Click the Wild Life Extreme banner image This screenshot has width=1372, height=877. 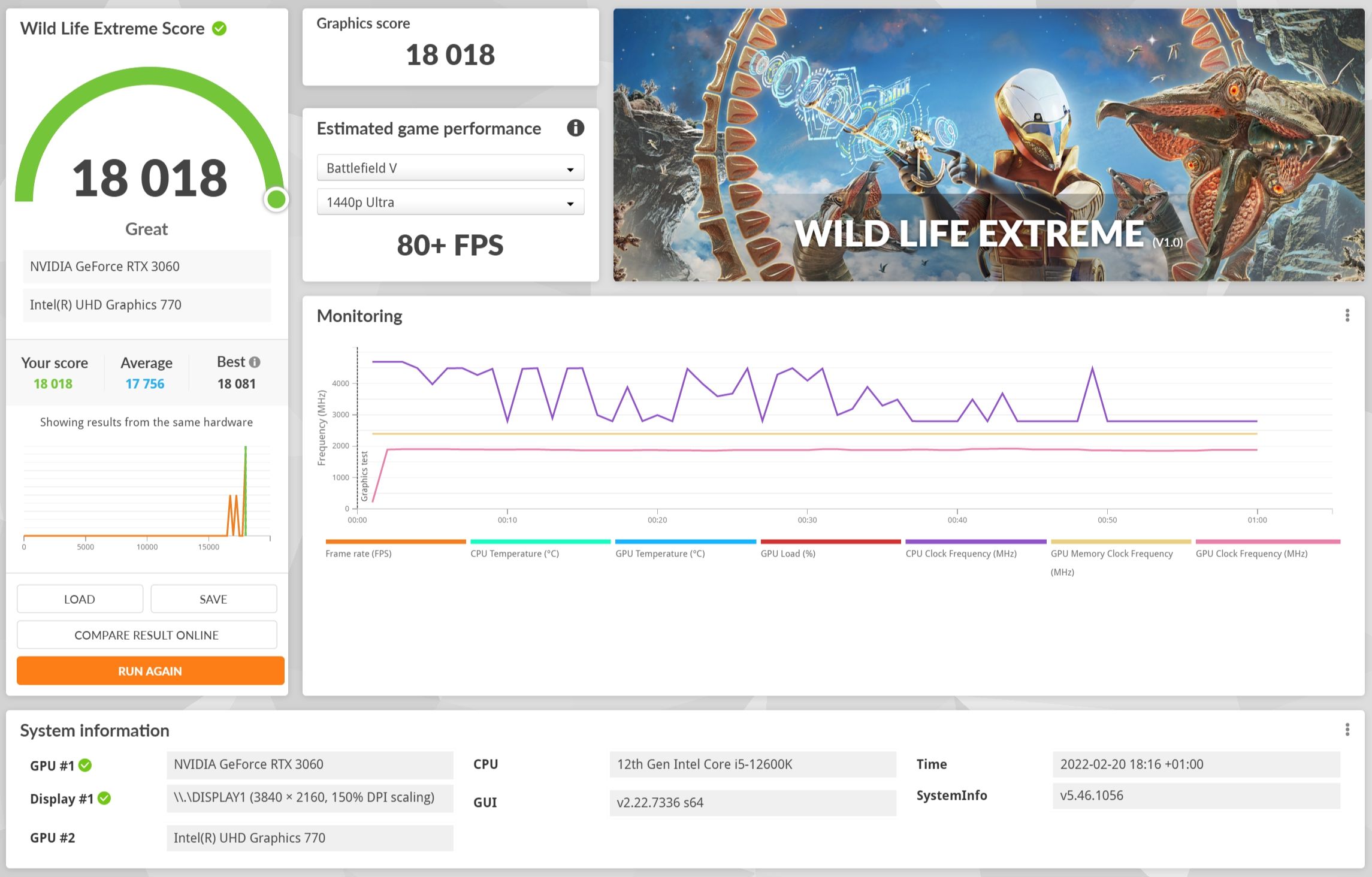pyautogui.click(x=989, y=144)
